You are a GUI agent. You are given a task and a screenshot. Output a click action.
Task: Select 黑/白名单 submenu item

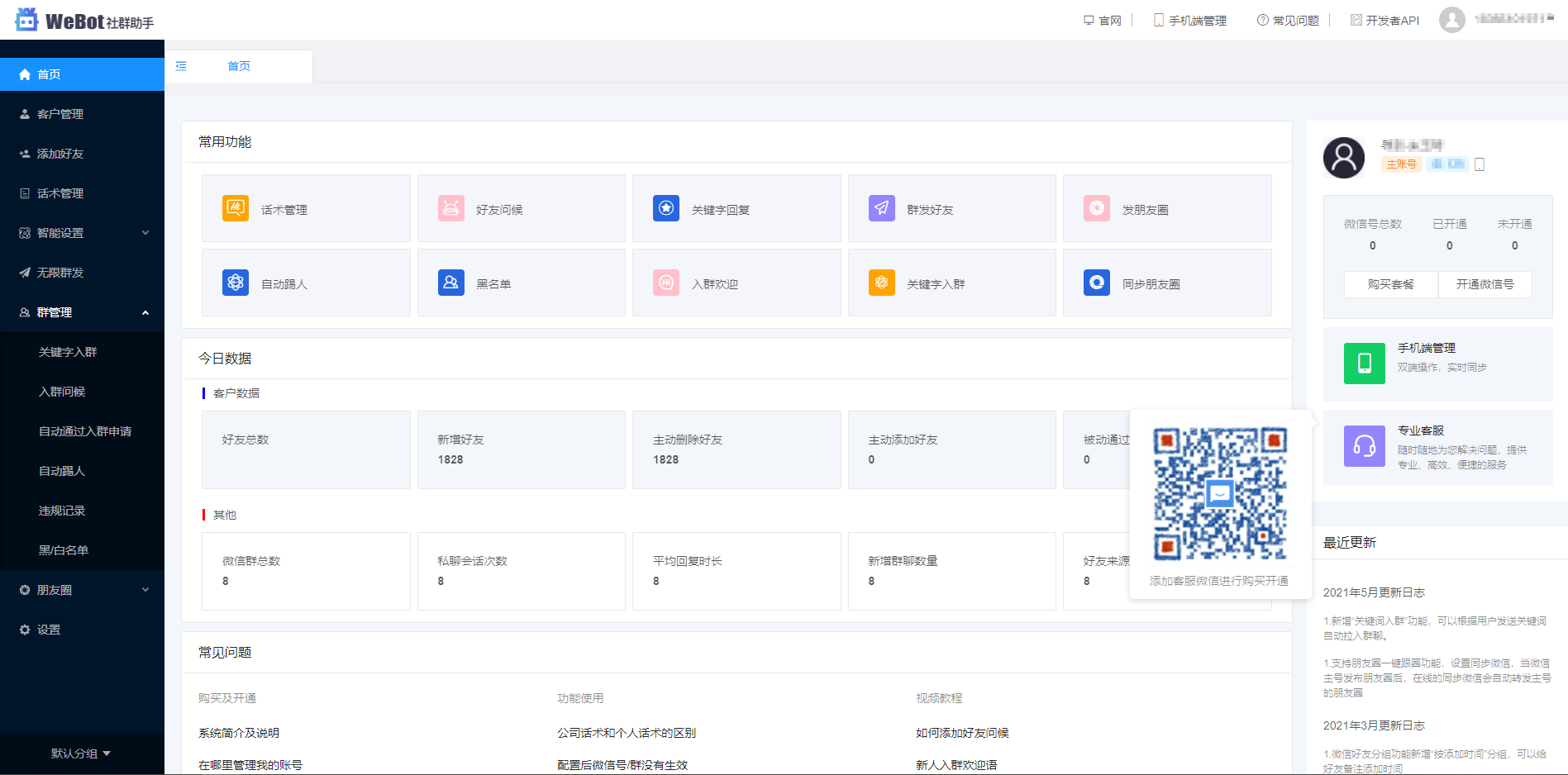pos(82,550)
